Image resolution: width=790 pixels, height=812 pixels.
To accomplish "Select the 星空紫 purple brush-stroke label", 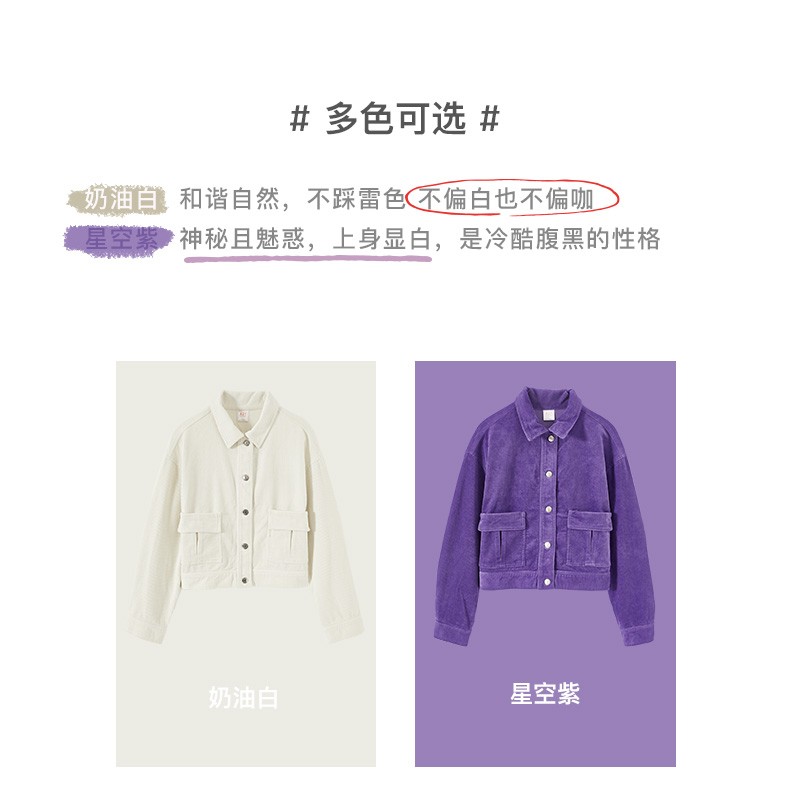I will (118, 240).
